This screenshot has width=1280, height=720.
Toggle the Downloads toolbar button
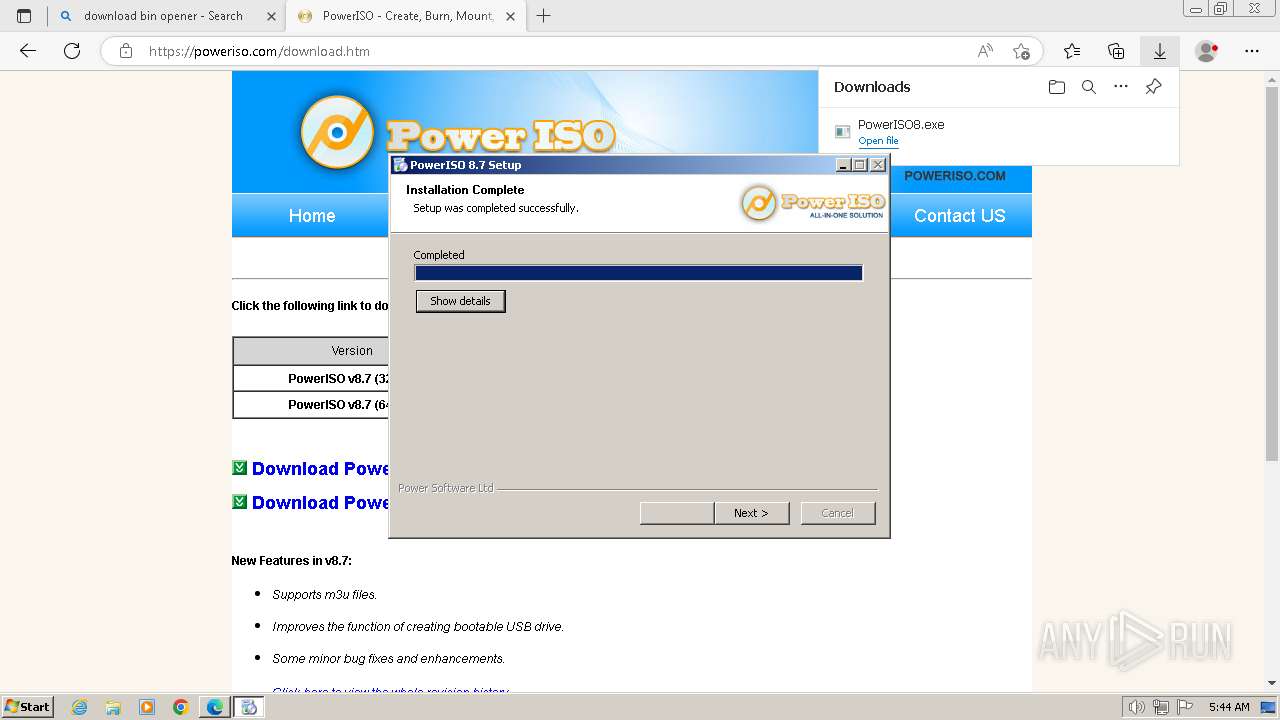point(1160,51)
